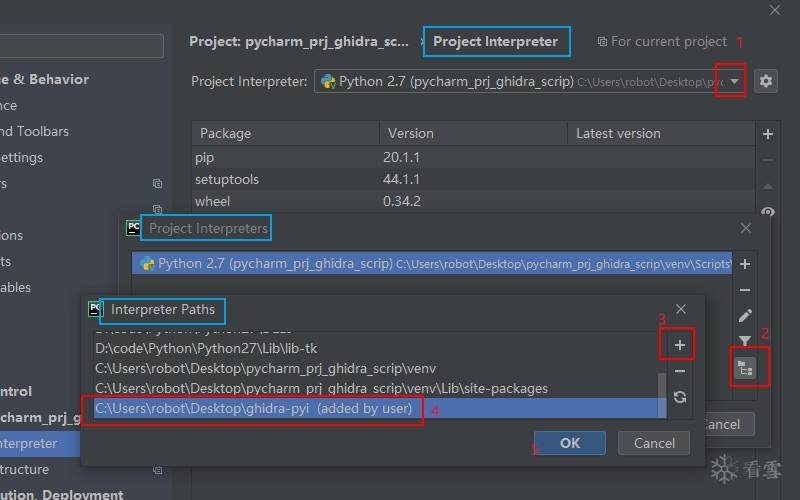
Task: Click the gear icon next to interpreter field
Action: point(766,81)
